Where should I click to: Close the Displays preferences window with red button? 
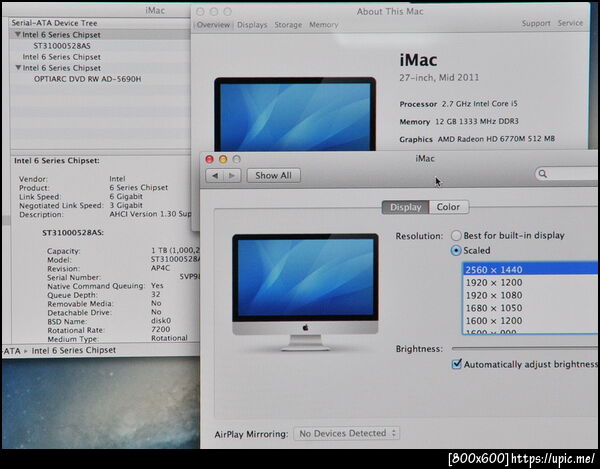pyautogui.click(x=209, y=159)
